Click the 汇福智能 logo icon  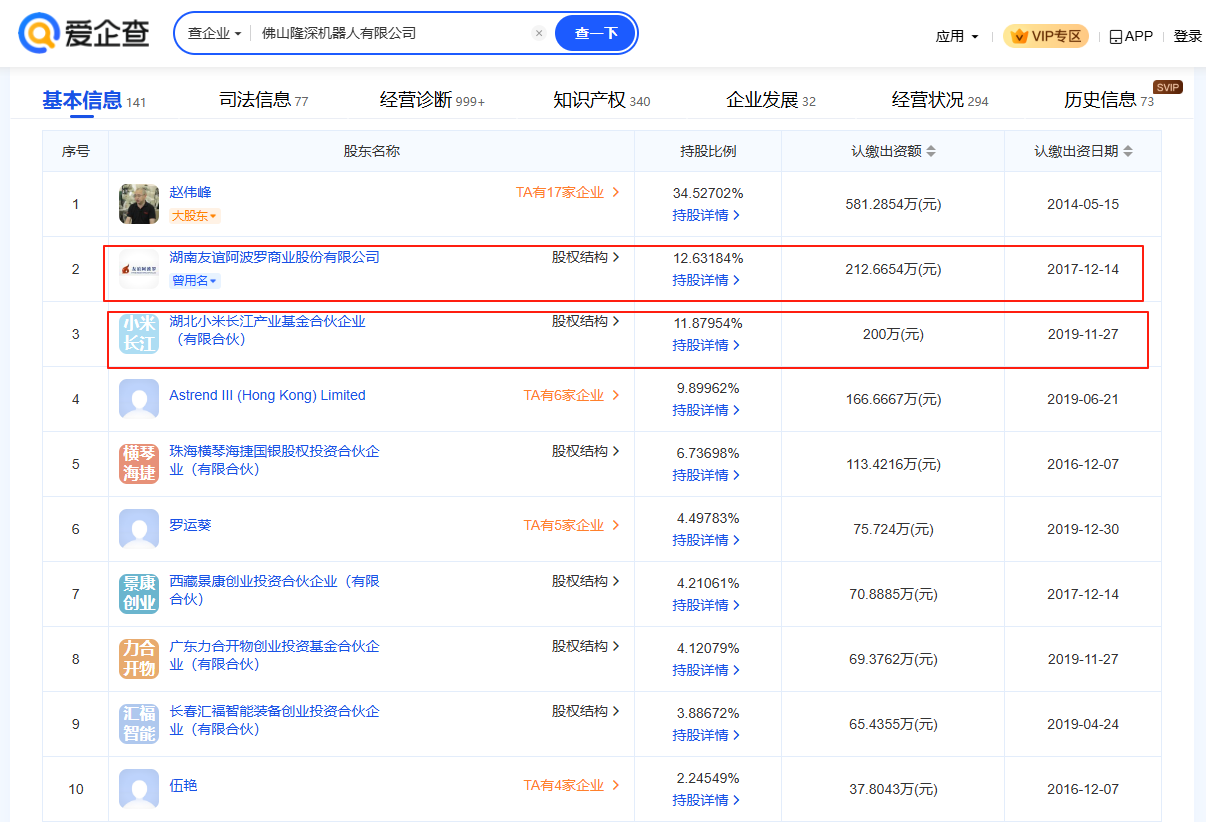click(x=139, y=724)
